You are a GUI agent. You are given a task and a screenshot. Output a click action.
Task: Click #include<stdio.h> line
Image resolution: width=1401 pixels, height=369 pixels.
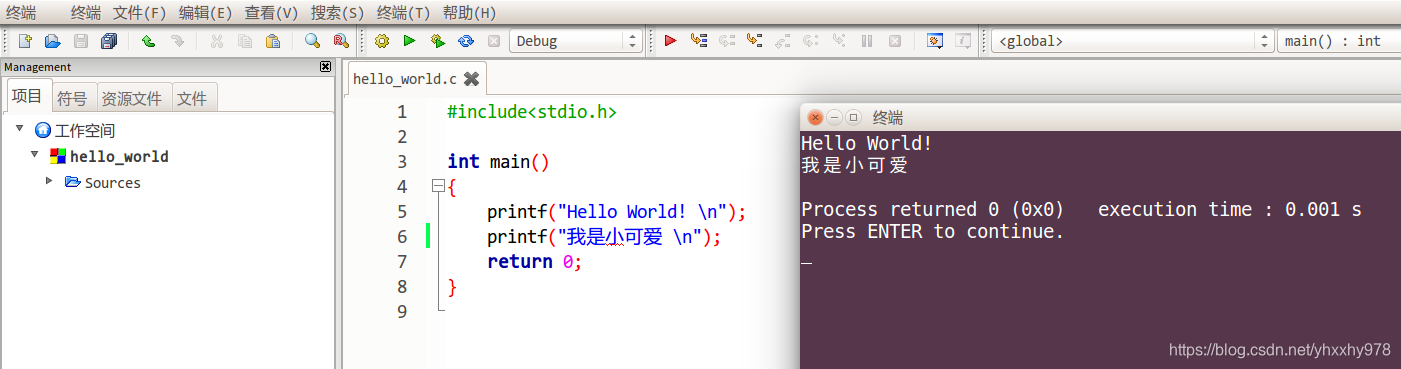(x=532, y=112)
